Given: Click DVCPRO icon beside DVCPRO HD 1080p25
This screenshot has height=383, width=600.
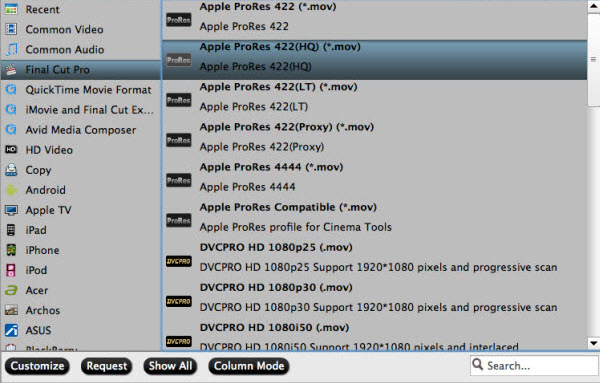Looking at the screenshot, I should (x=179, y=261).
